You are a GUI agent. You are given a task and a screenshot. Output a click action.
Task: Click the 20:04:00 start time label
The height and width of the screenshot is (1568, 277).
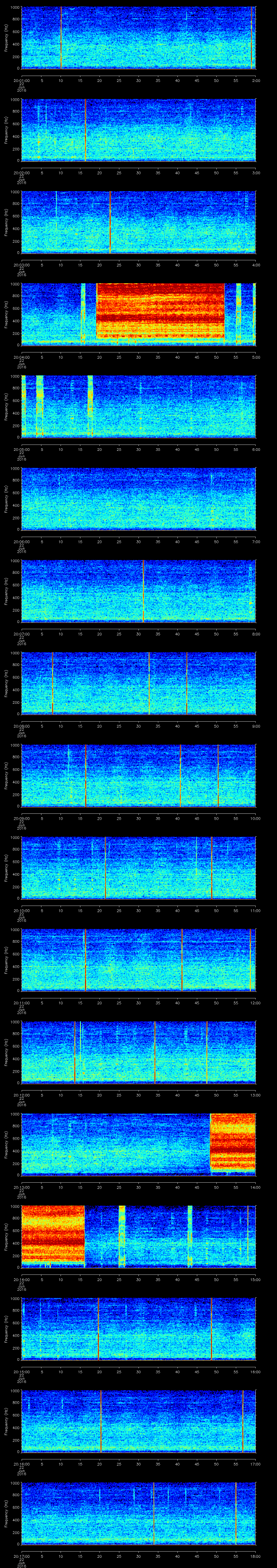pos(21,357)
